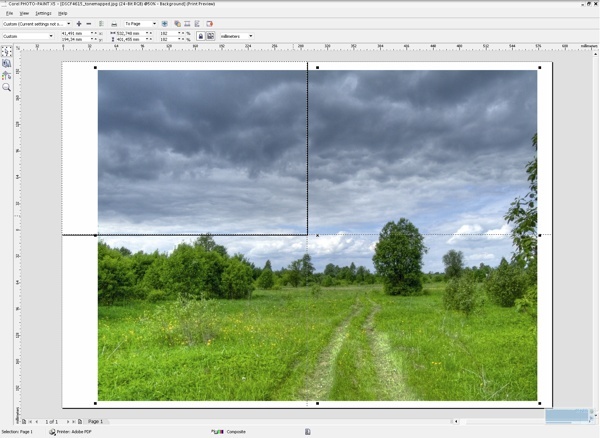
Task: Click the printer icon to print
Action: (x=114, y=24)
